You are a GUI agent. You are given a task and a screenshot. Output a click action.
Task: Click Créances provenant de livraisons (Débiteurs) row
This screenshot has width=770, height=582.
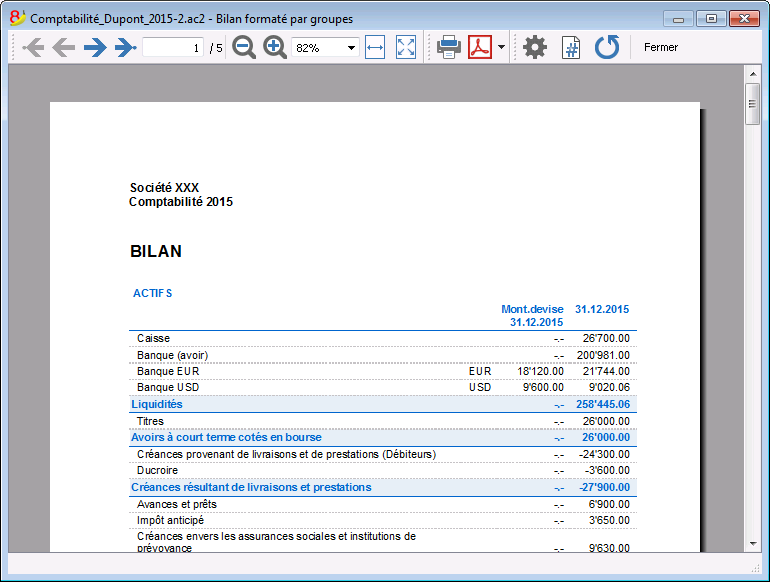(x=383, y=454)
